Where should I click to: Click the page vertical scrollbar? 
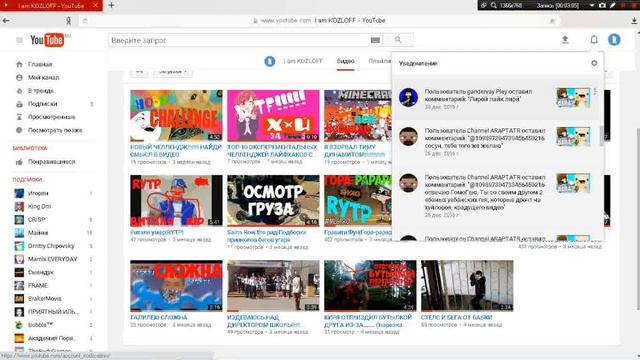click(638, 218)
